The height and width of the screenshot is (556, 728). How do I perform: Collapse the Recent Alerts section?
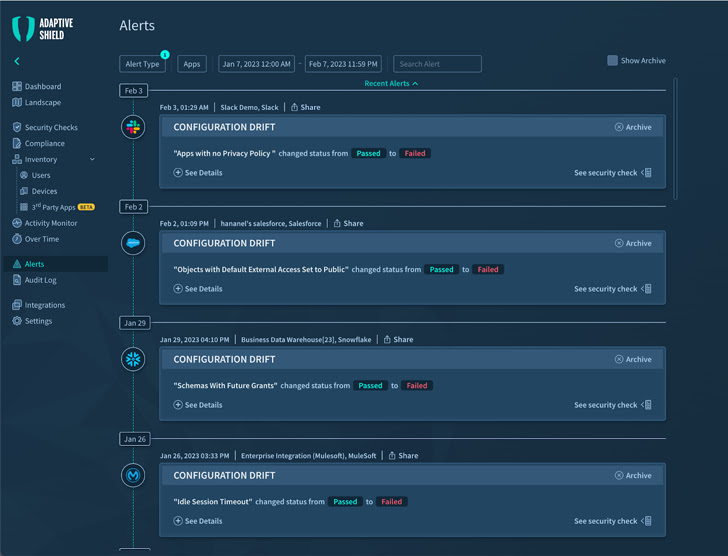click(x=391, y=84)
